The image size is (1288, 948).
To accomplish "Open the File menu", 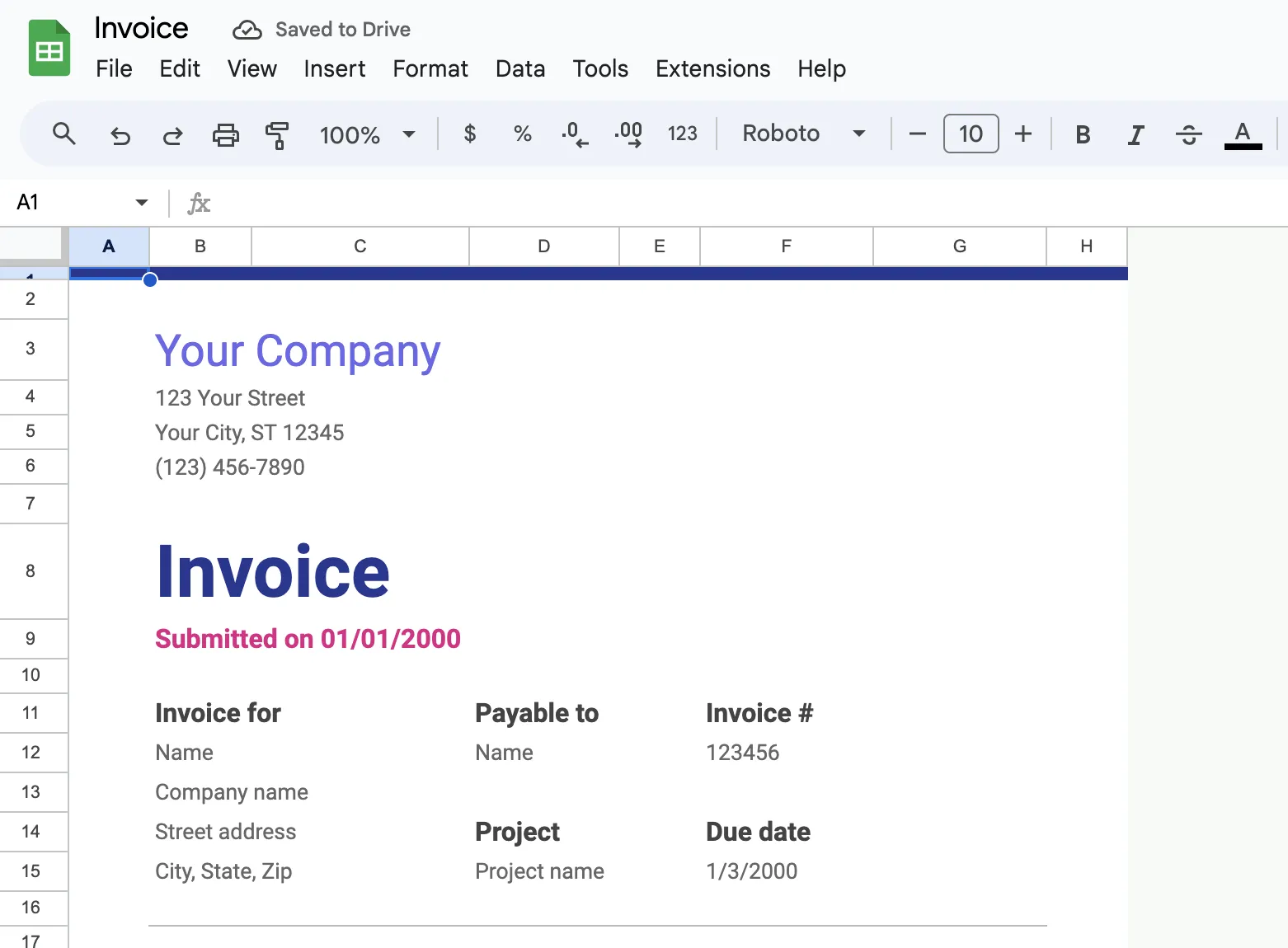I will pyautogui.click(x=114, y=68).
